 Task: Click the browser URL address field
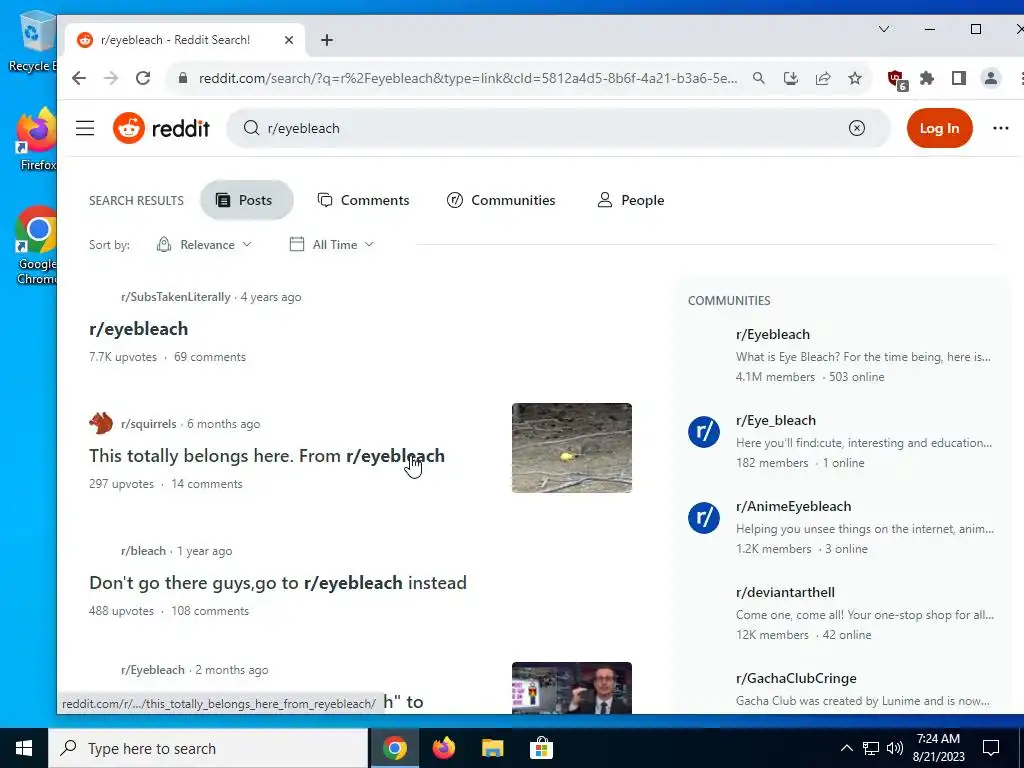pyautogui.click(x=468, y=78)
